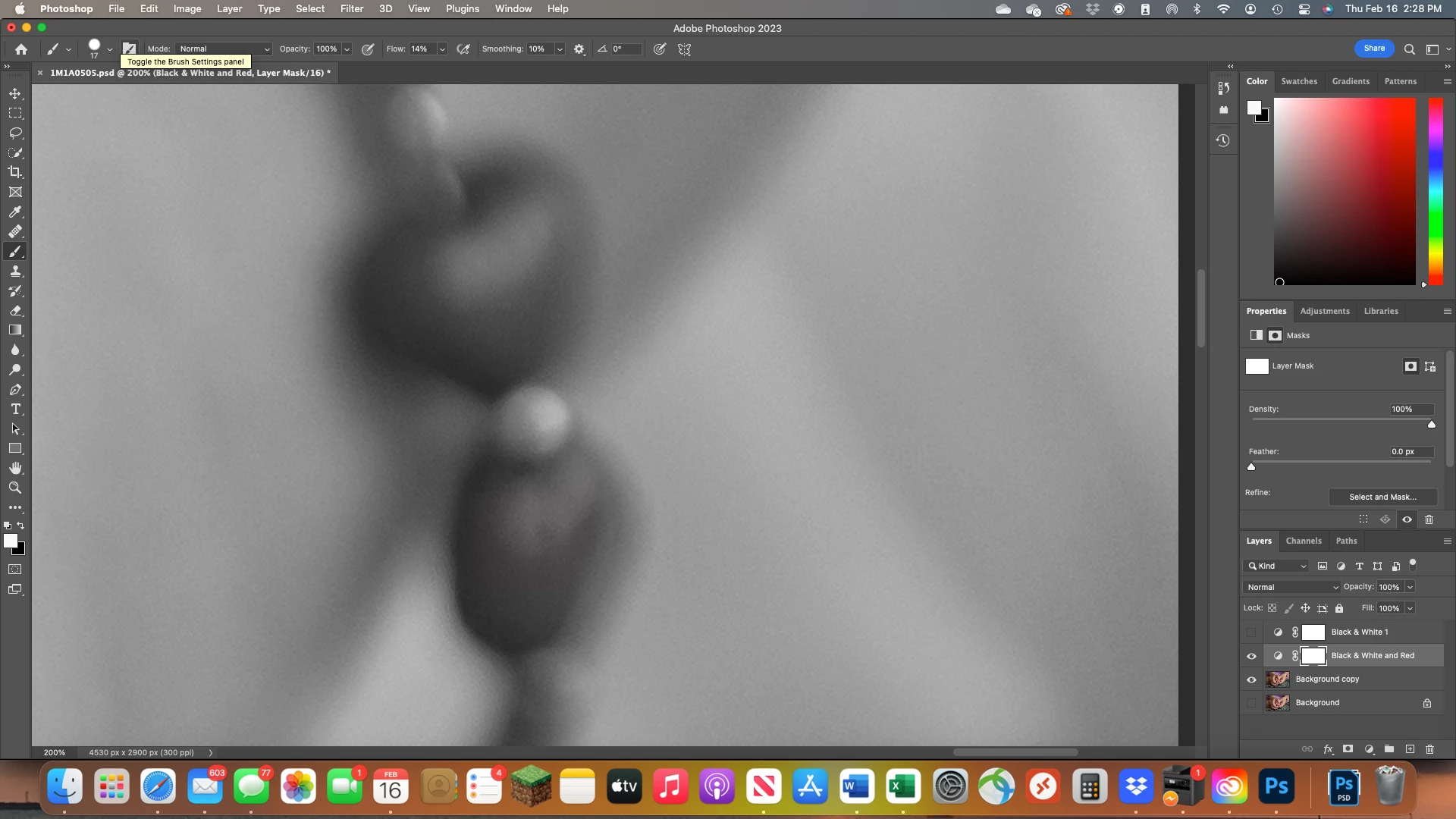
Task: Select the Lasso tool
Action: point(15,133)
